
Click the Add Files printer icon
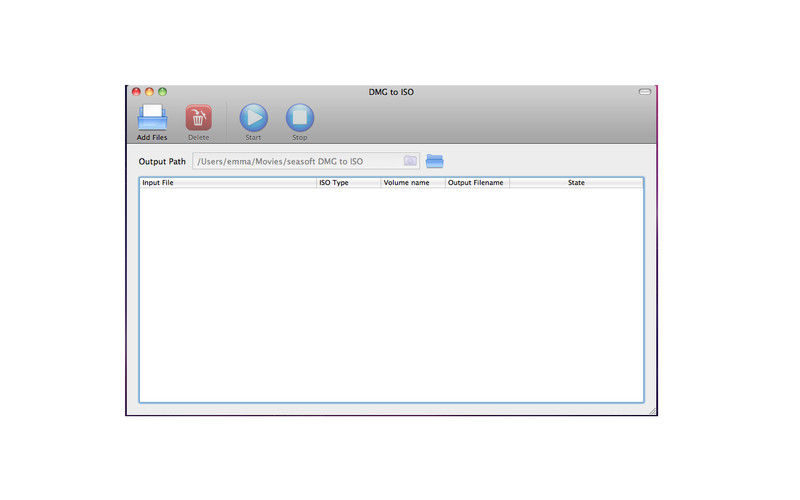pos(152,118)
